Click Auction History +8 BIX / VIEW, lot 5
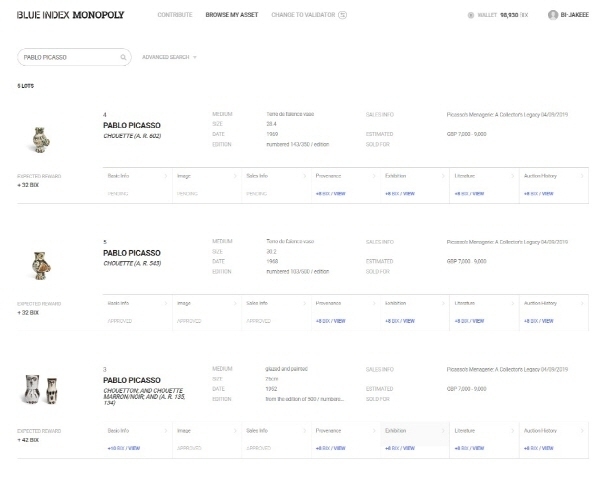The width and height of the screenshot is (600, 499). coord(538,321)
